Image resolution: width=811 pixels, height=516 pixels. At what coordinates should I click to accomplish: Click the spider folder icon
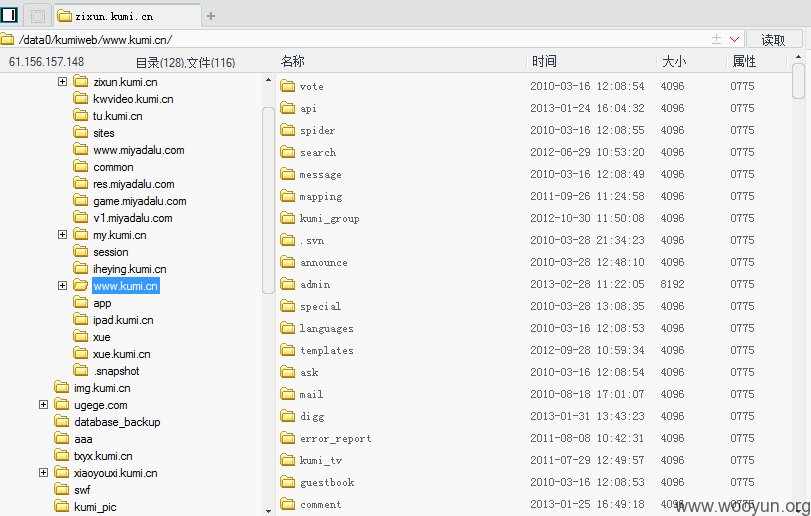click(x=288, y=130)
